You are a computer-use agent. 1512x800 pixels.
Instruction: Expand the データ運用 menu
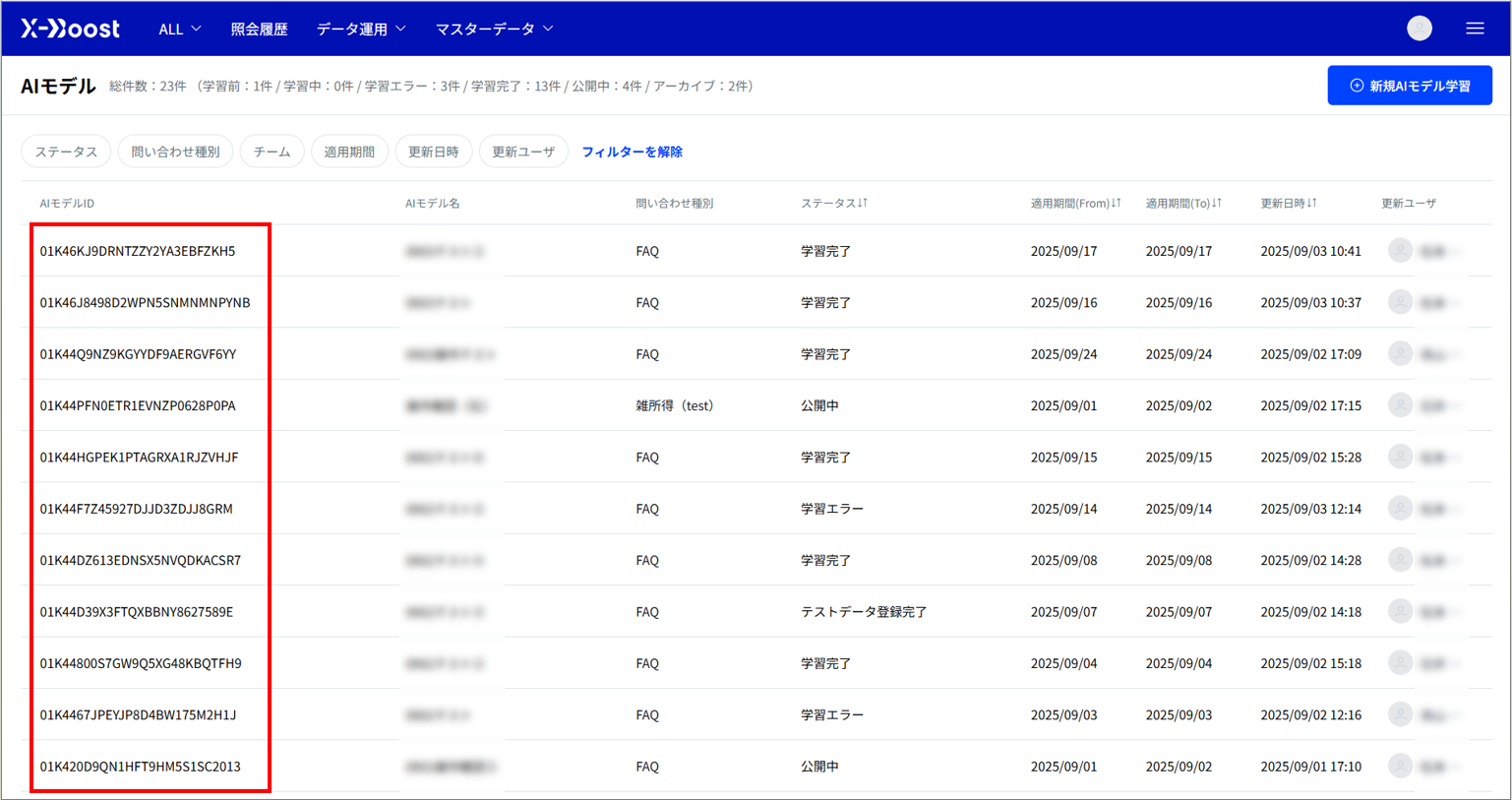coord(361,30)
